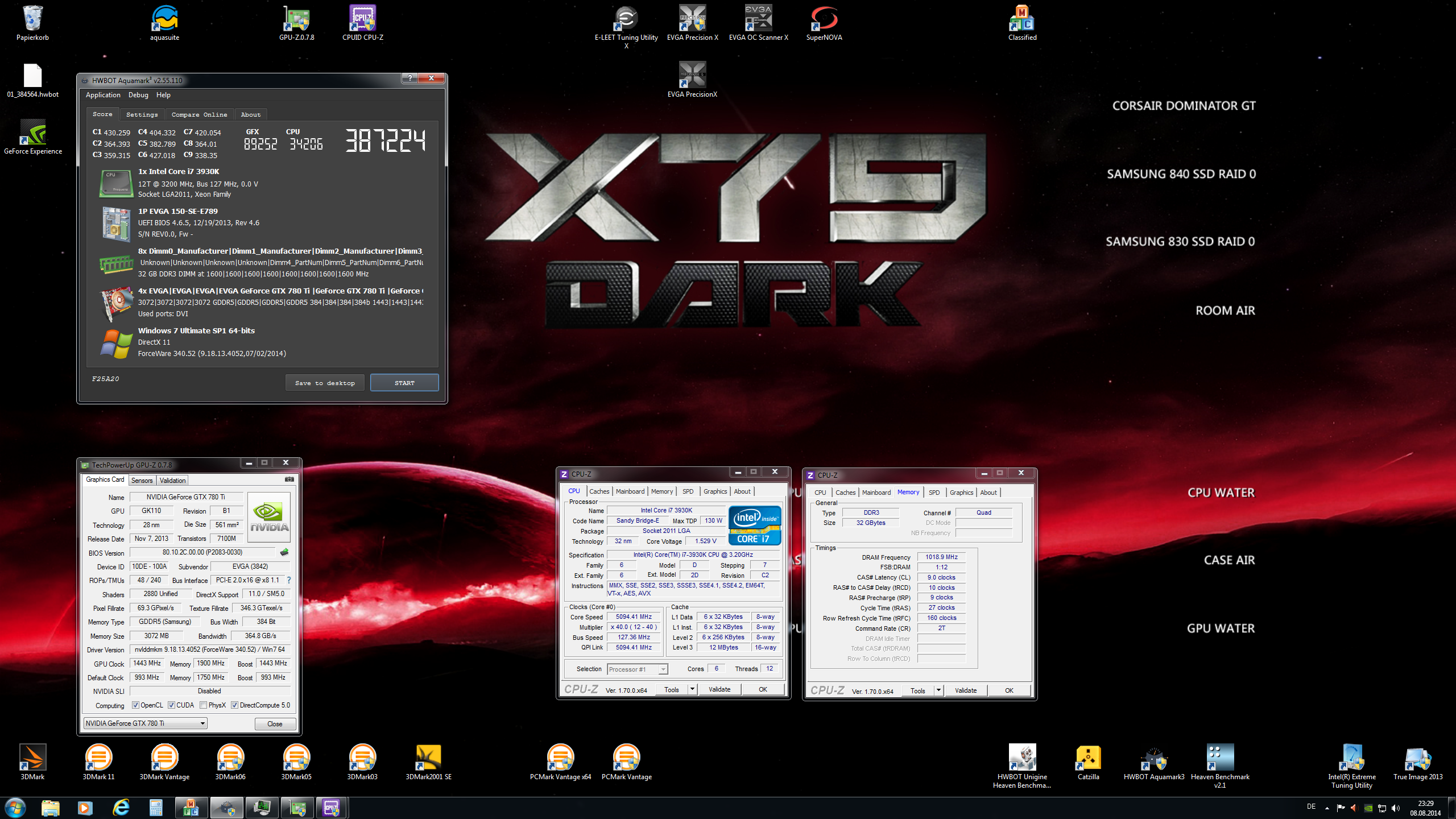
Task: Launch the aquasuite desktop shortcut
Action: 164,23
